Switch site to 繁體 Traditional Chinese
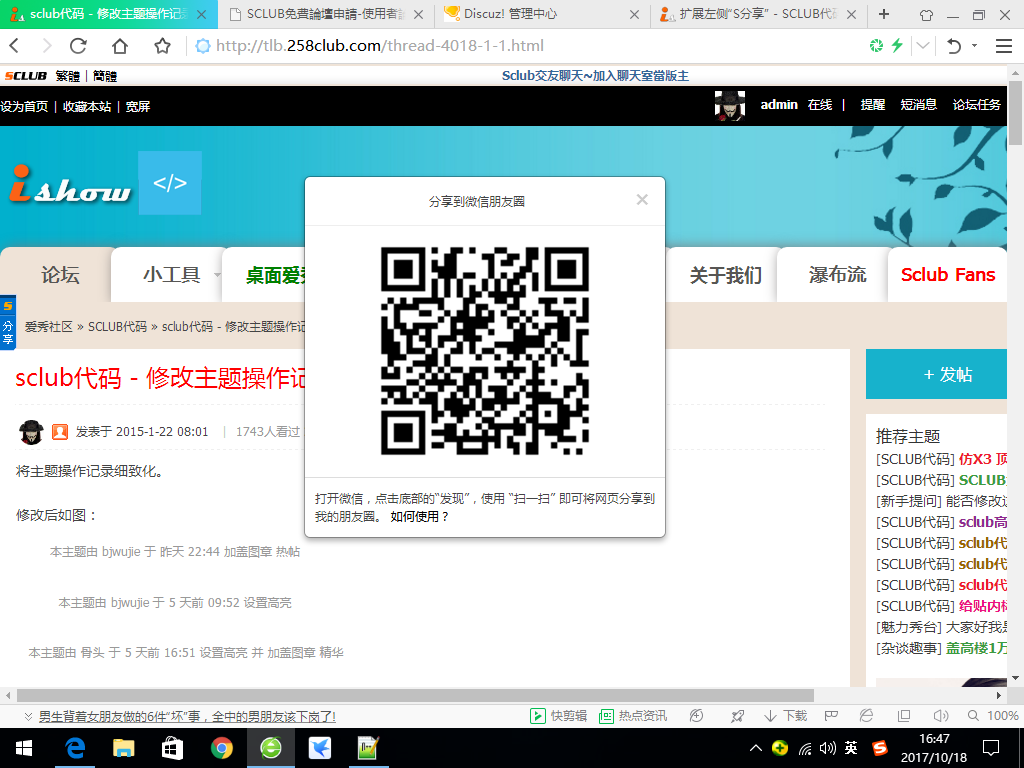The image size is (1024, 768). [68, 76]
